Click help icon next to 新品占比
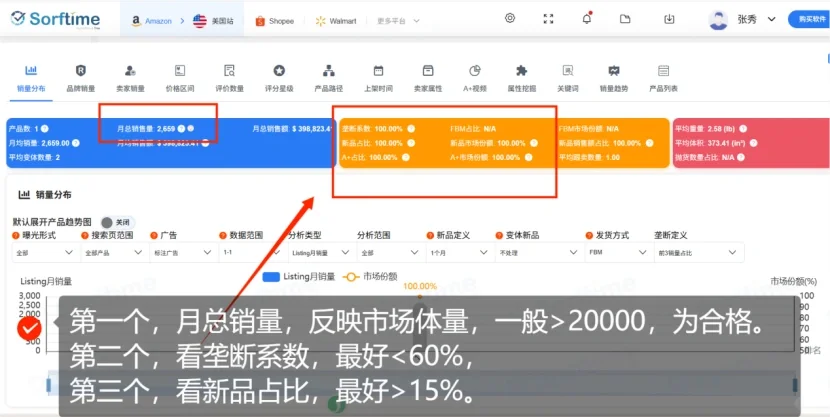This screenshot has width=830, height=417. pyautogui.click(x=411, y=143)
